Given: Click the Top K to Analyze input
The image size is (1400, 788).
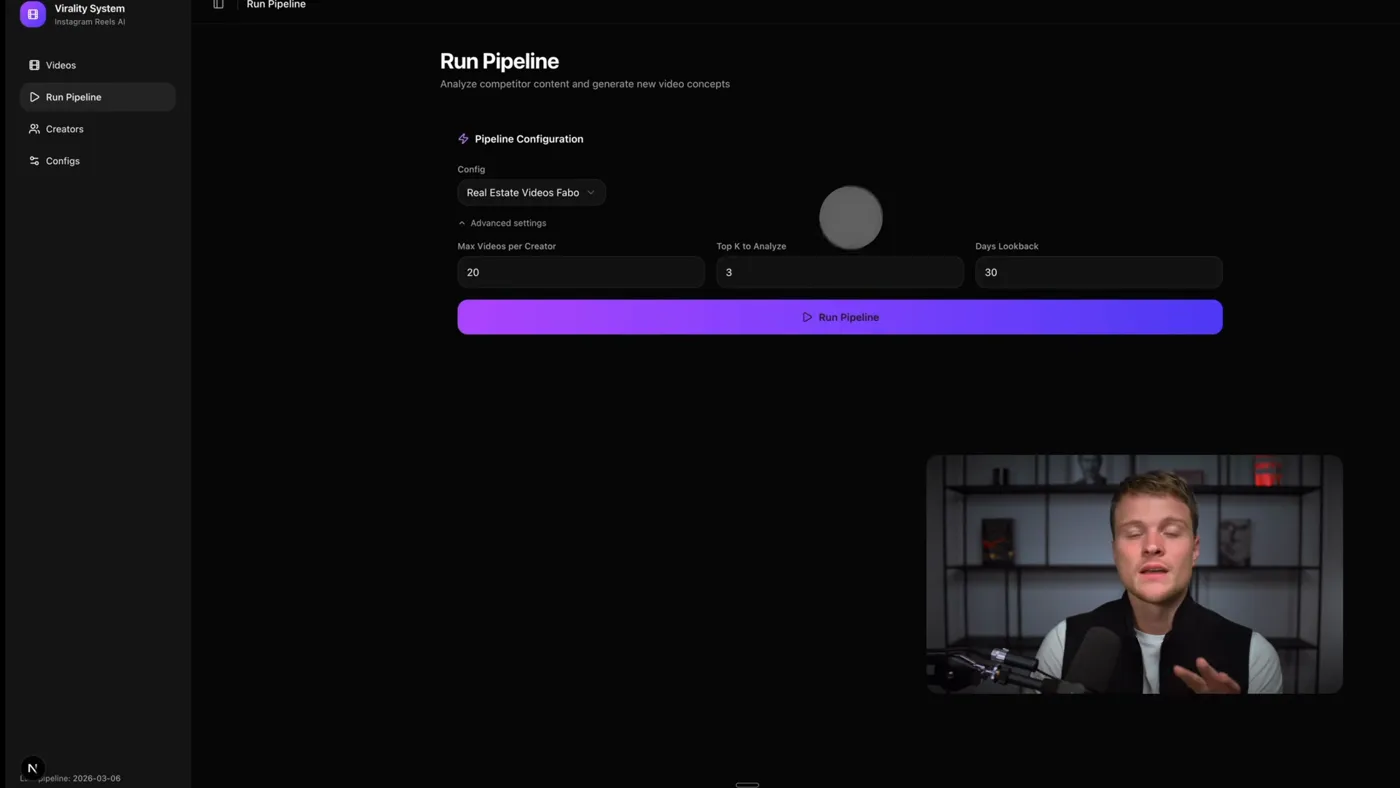Looking at the screenshot, I should (x=840, y=272).
